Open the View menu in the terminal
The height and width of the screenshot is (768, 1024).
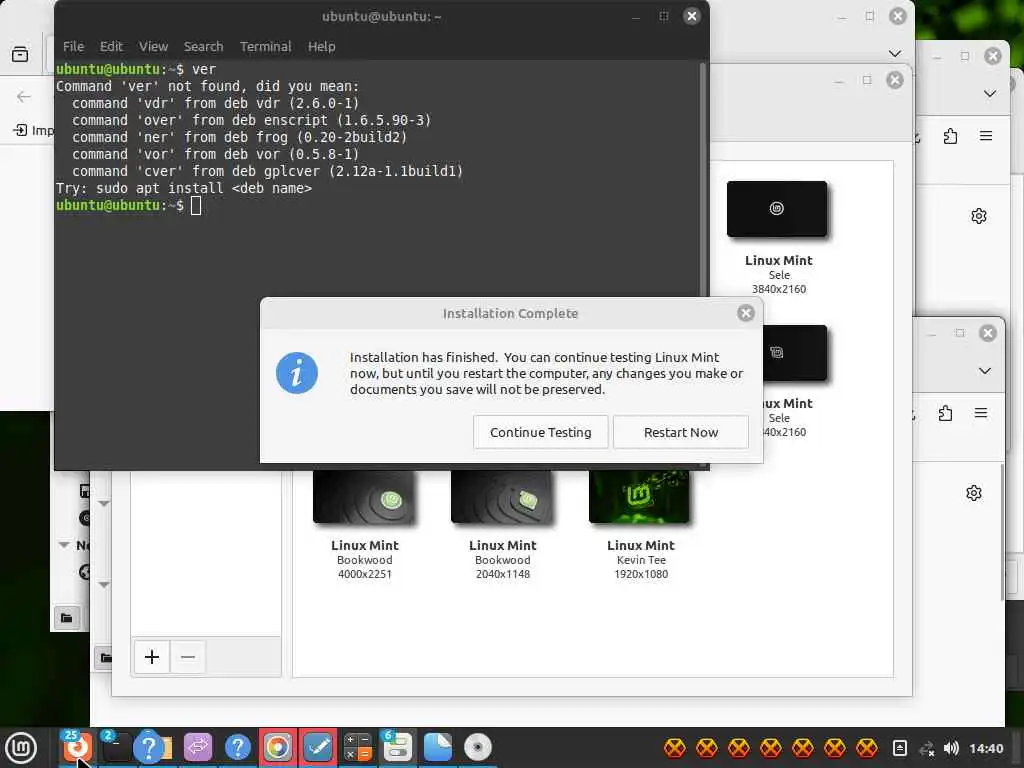[153, 46]
